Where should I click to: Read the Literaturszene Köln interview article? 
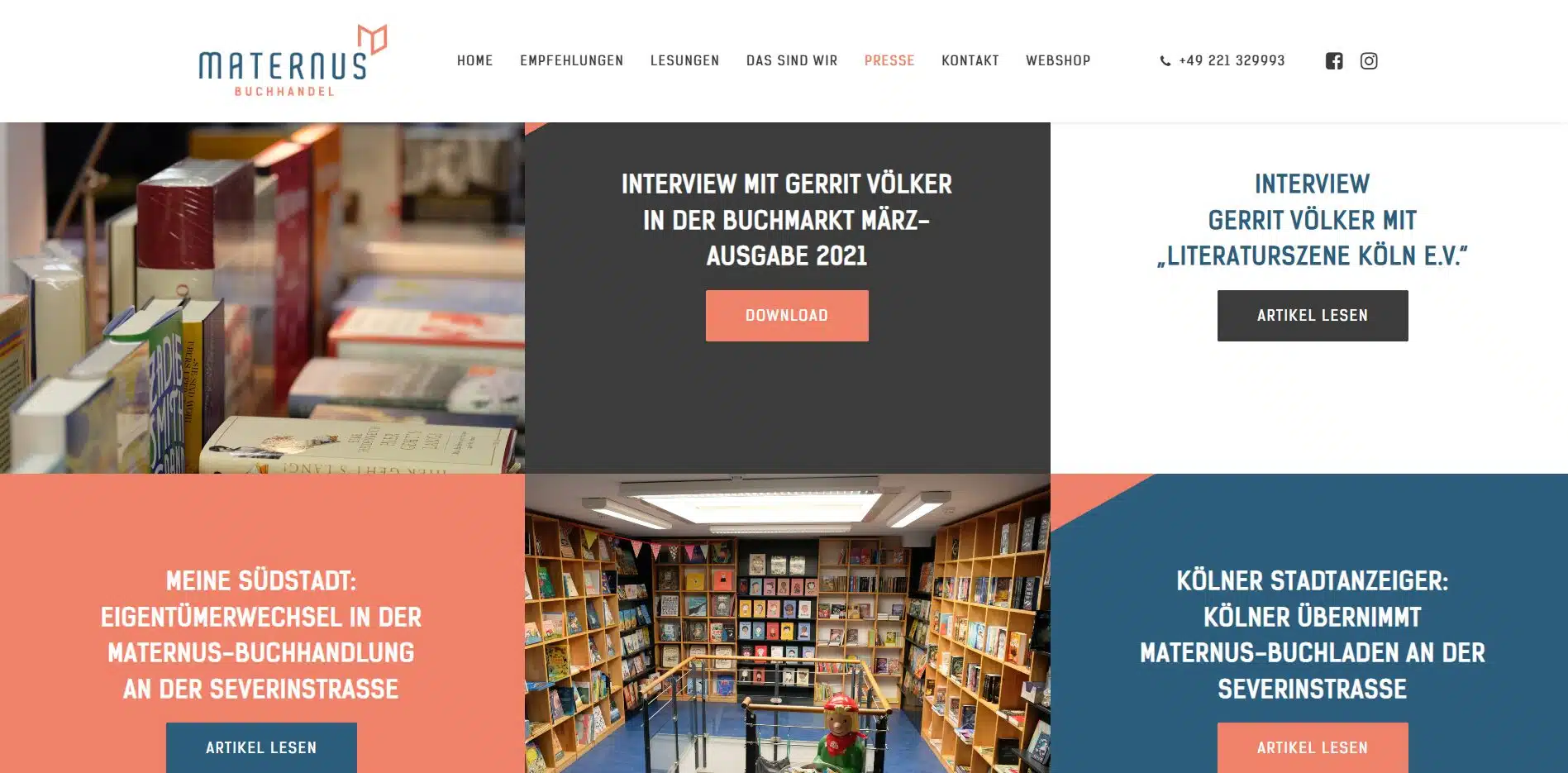[x=1313, y=316]
